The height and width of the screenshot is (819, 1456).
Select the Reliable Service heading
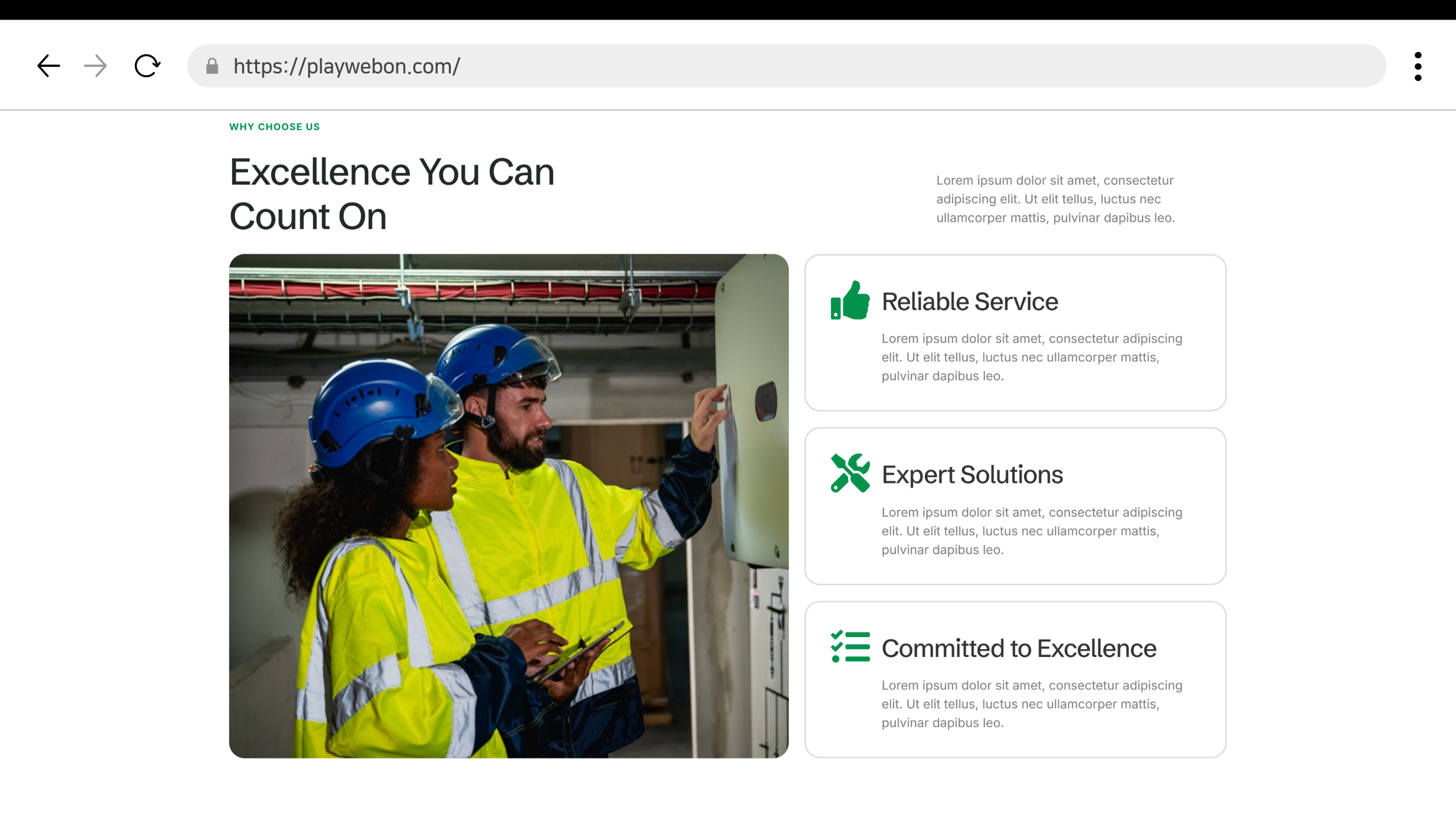(x=969, y=302)
